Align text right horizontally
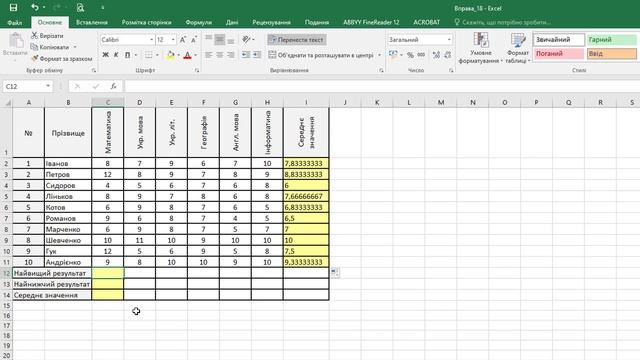The height and width of the screenshot is (360, 640). pos(231,55)
